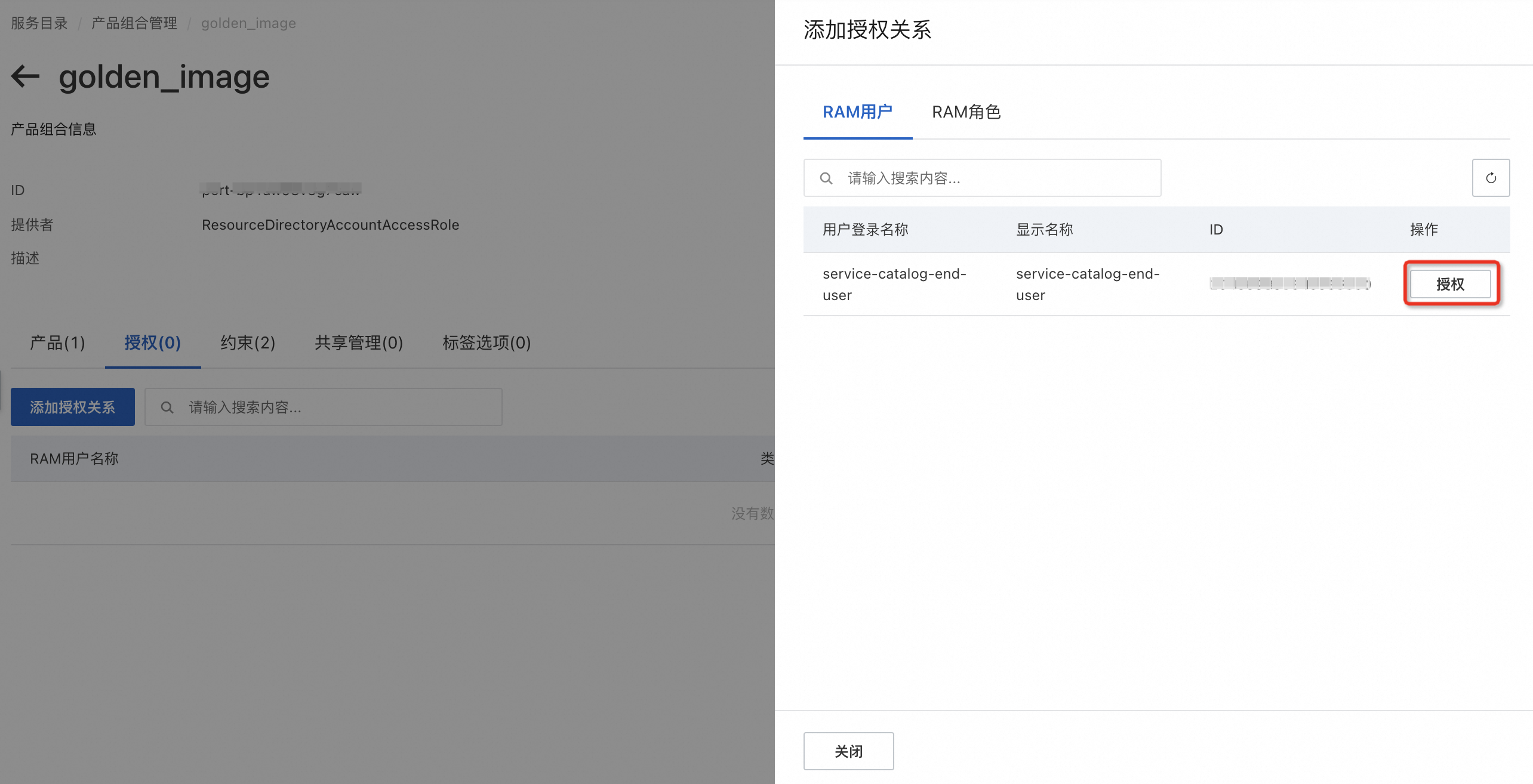Click the 用户登录名称 column header

tap(865, 230)
